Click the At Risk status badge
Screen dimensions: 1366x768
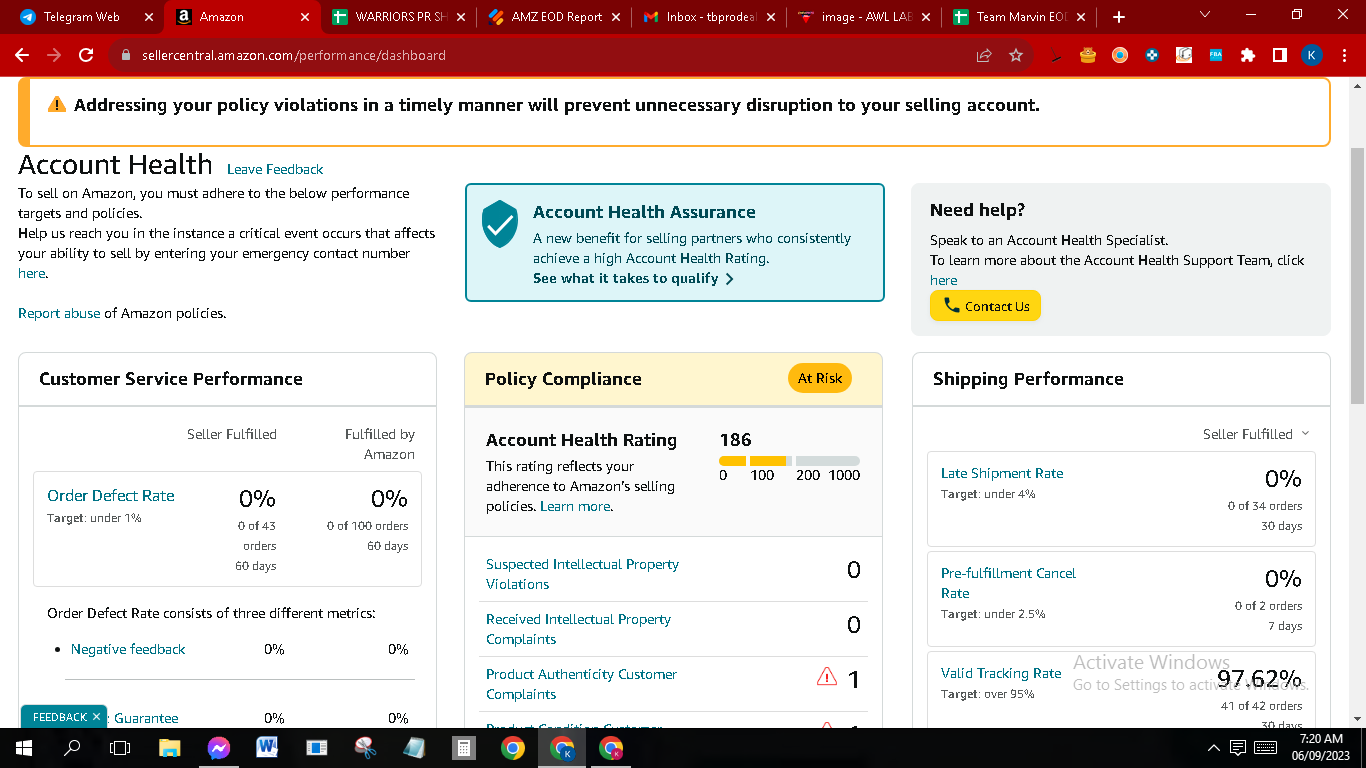(820, 379)
